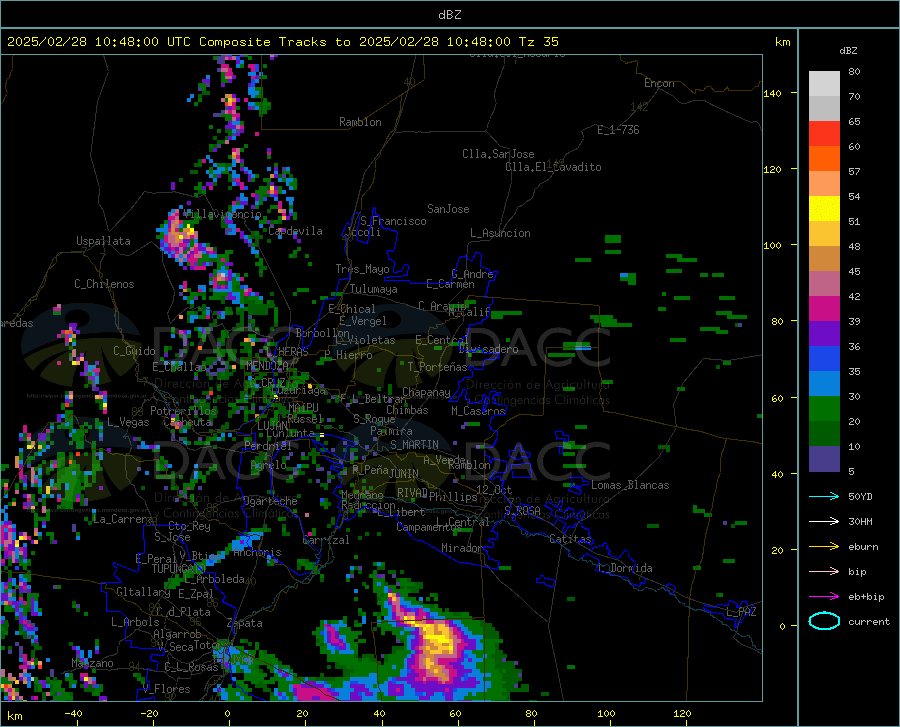Click the C_Guido map label
This screenshot has height=727, width=900.
pos(134,351)
